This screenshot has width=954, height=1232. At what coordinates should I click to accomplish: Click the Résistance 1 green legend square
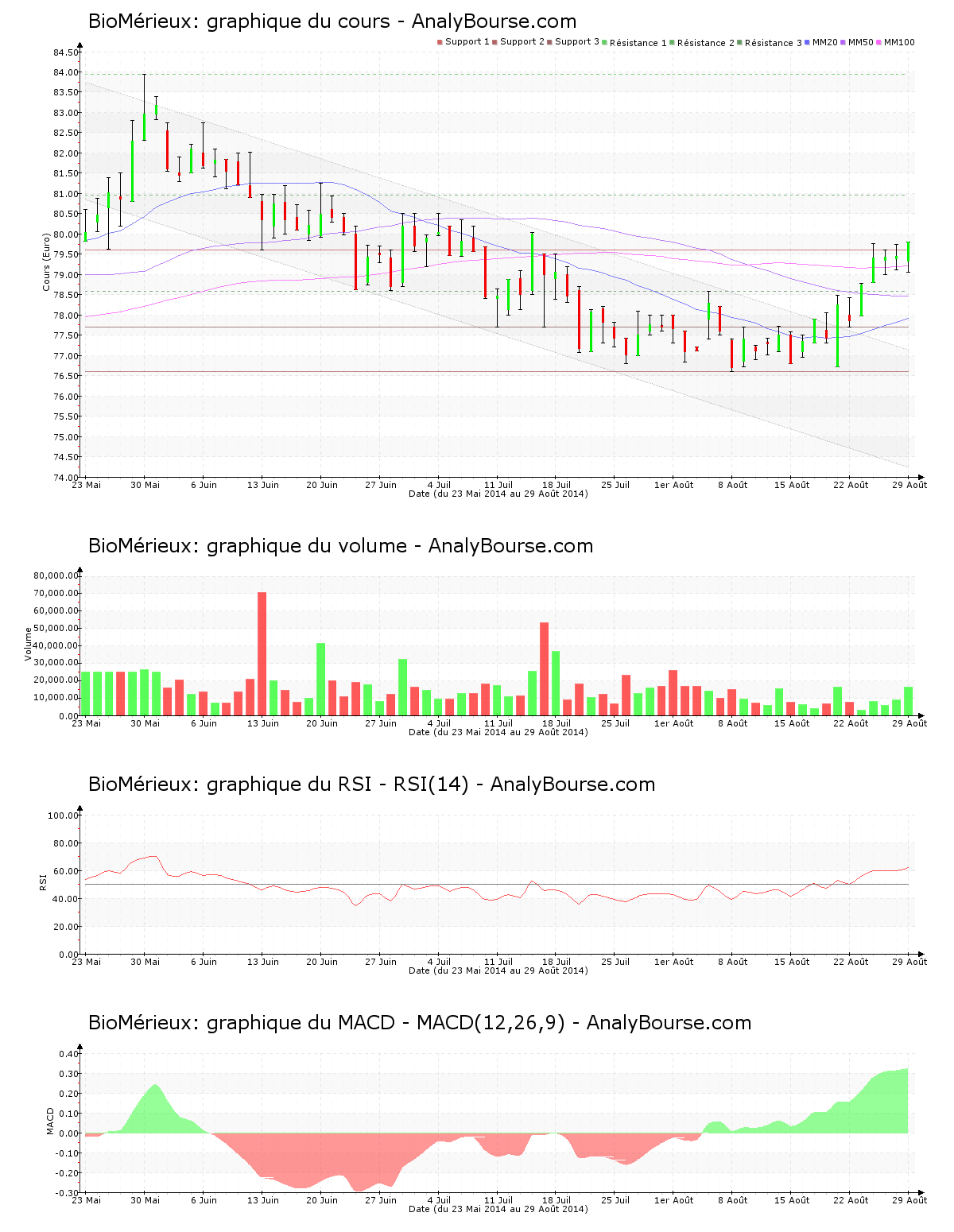coord(605,42)
